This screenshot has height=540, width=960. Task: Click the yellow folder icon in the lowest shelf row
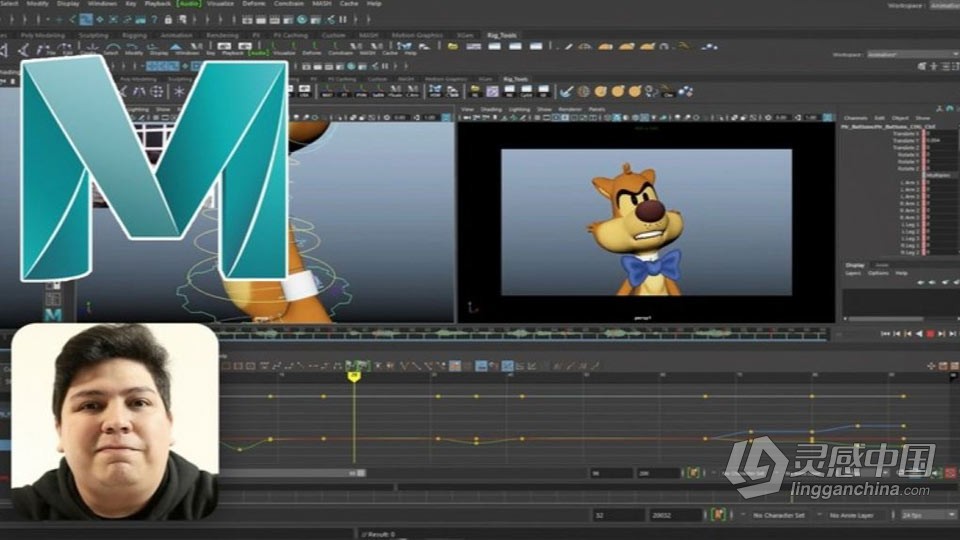click(475, 91)
